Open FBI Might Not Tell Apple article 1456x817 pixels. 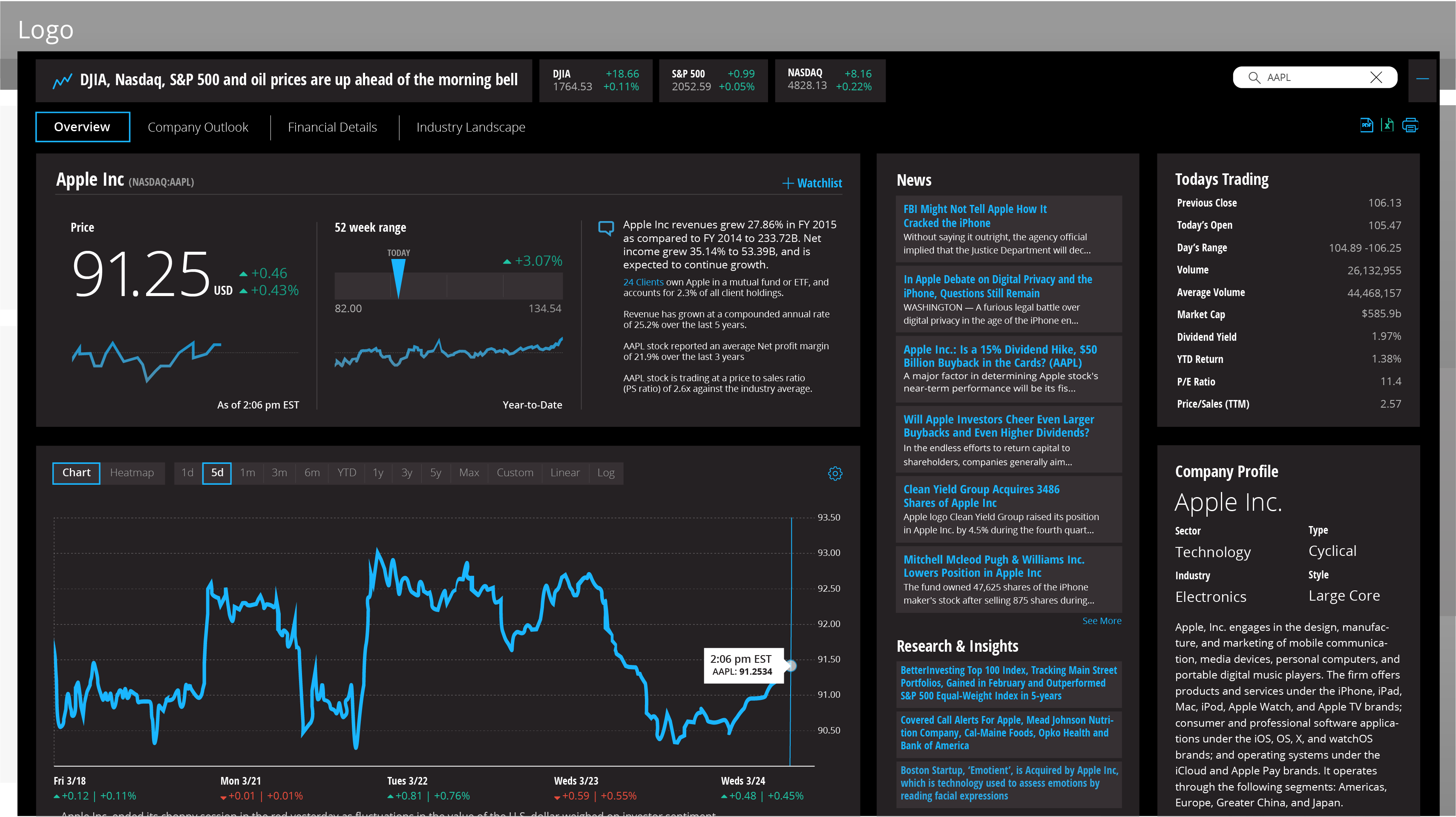1009,229
